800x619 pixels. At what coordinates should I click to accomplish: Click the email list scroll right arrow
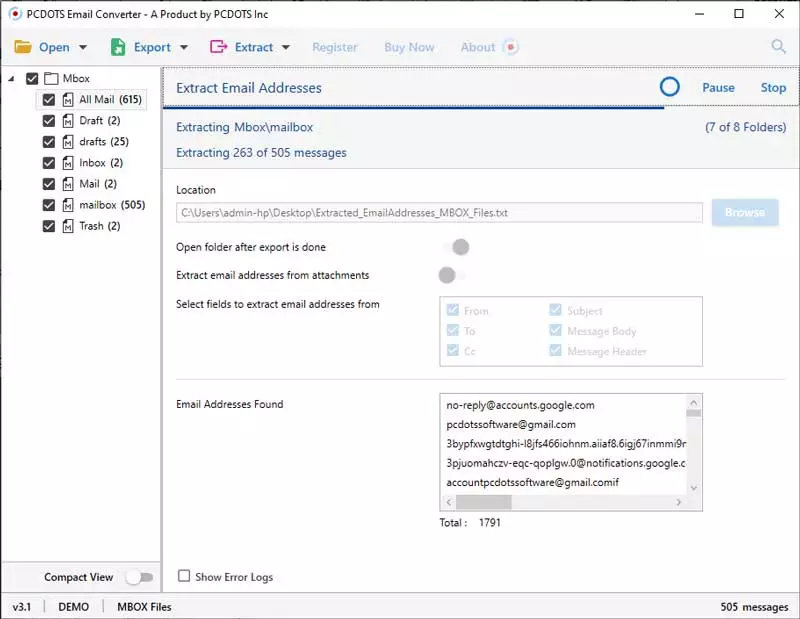click(x=679, y=502)
